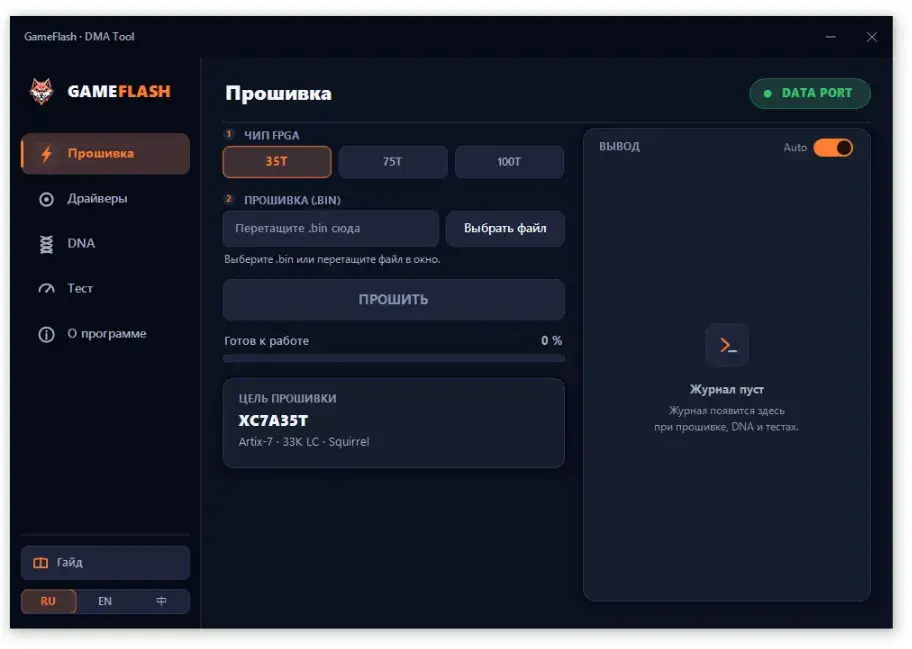Click the flashing progress bar
912x649 pixels.
pos(393,359)
